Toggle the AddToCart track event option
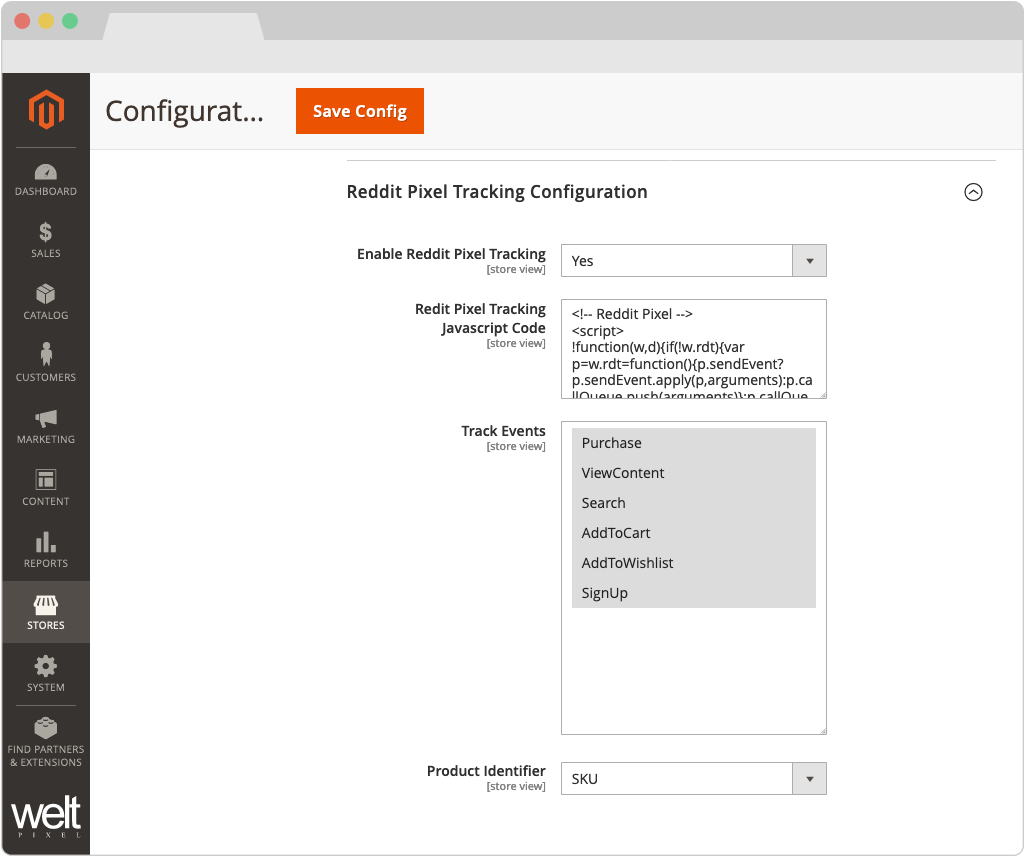Image resolution: width=1025 pixels, height=857 pixels. pyautogui.click(x=616, y=533)
